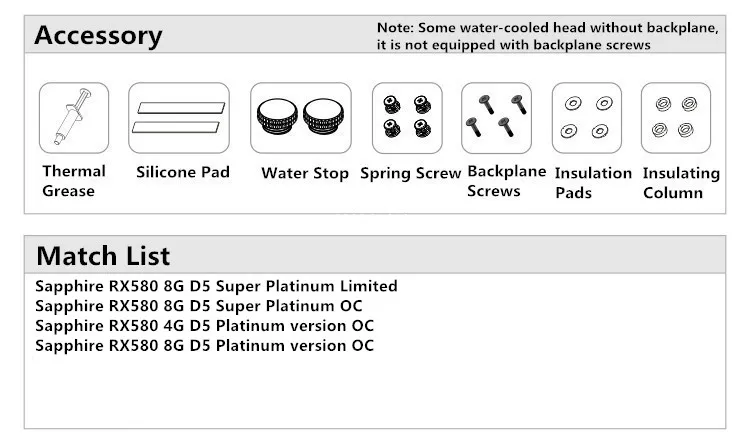
Task: Click the backplane screws note text
Action: pyautogui.click(x=548, y=36)
